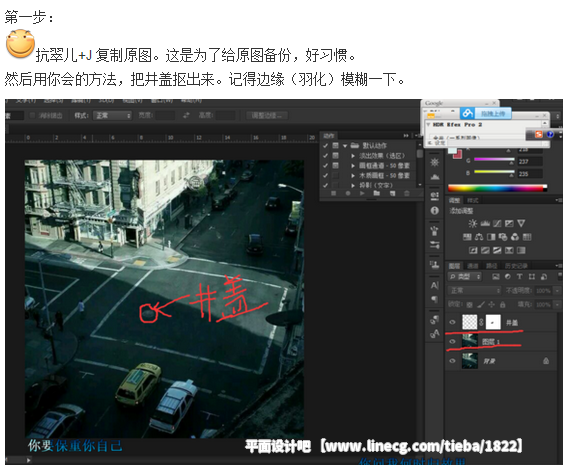This screenshot has height=465, width=563.
Task: Toggle the checkmark for 默认动作 set
Action: click(x=325, y=145)
